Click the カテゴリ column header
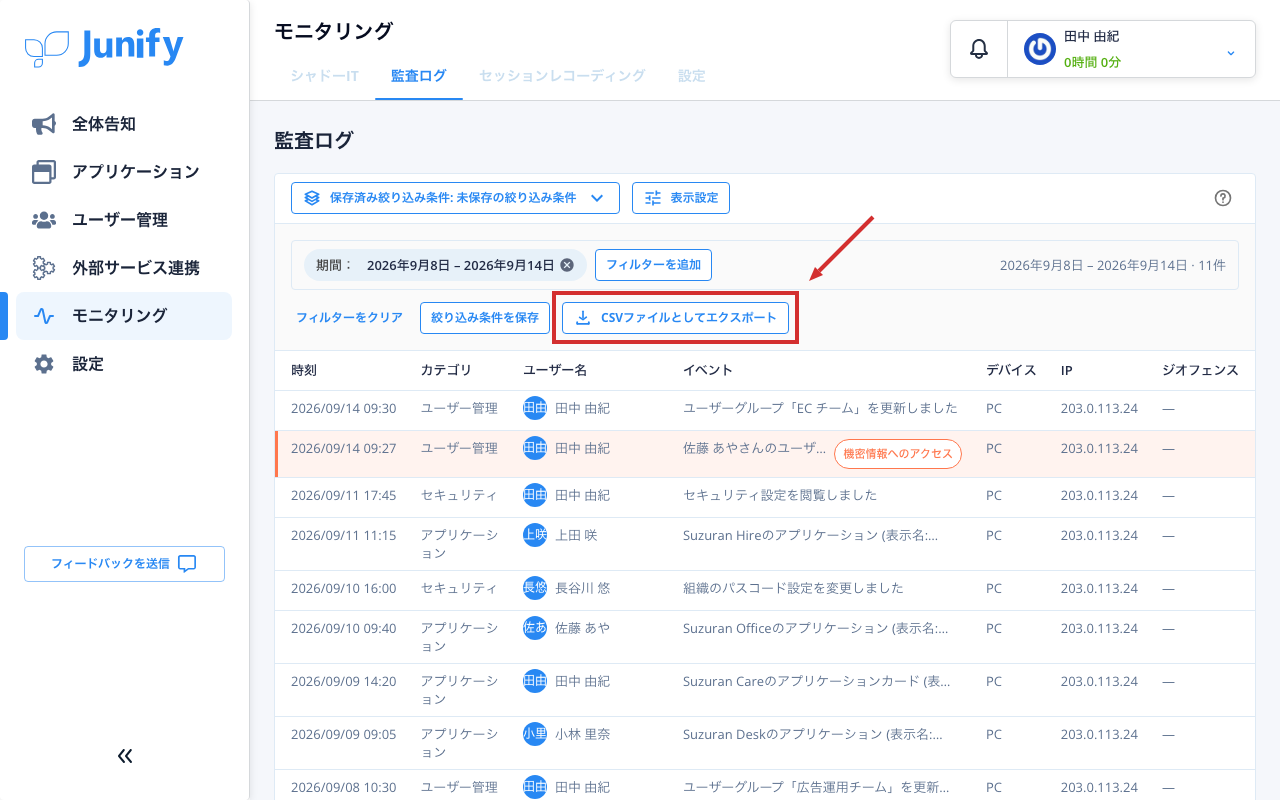This screenshot has width=1280, height=800. coord(446,370)
